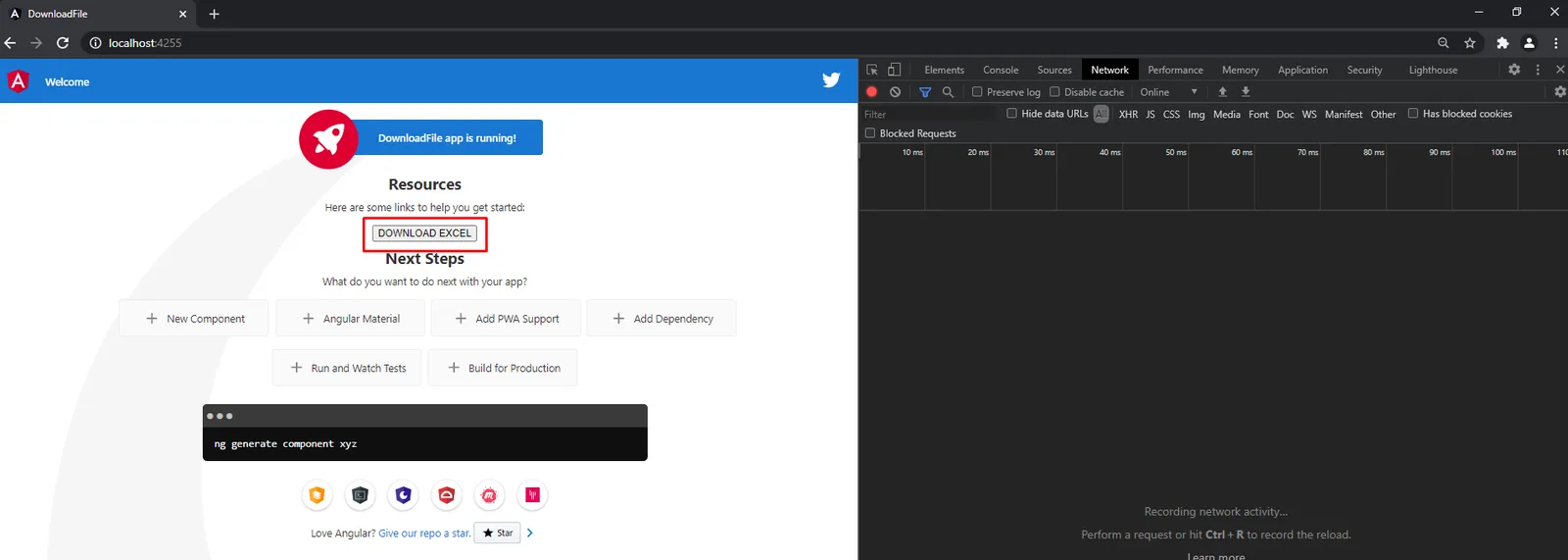1568x560 pixels.
Task: Open the browser zoom magnifier icon
Action: click(1443, 43)
